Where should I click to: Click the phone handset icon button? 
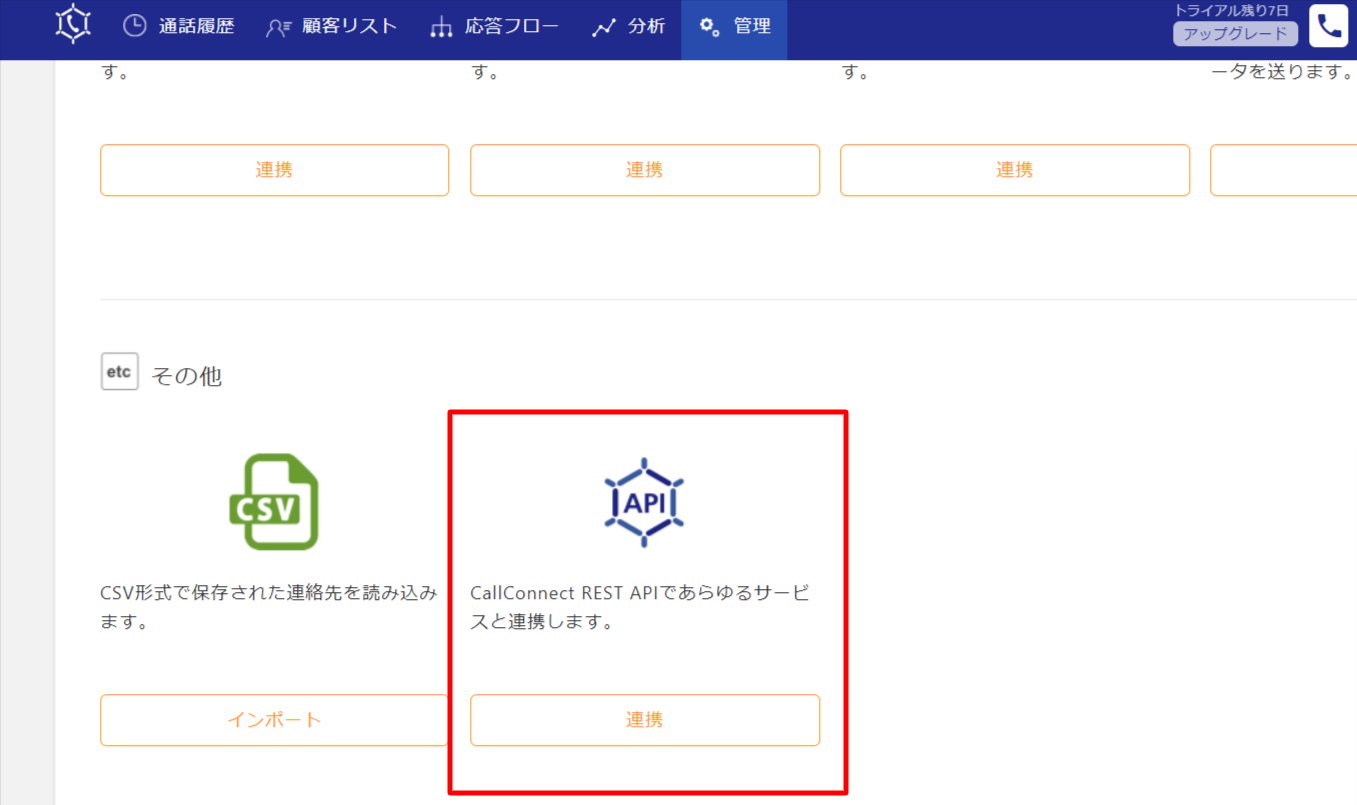[1329, 26]
